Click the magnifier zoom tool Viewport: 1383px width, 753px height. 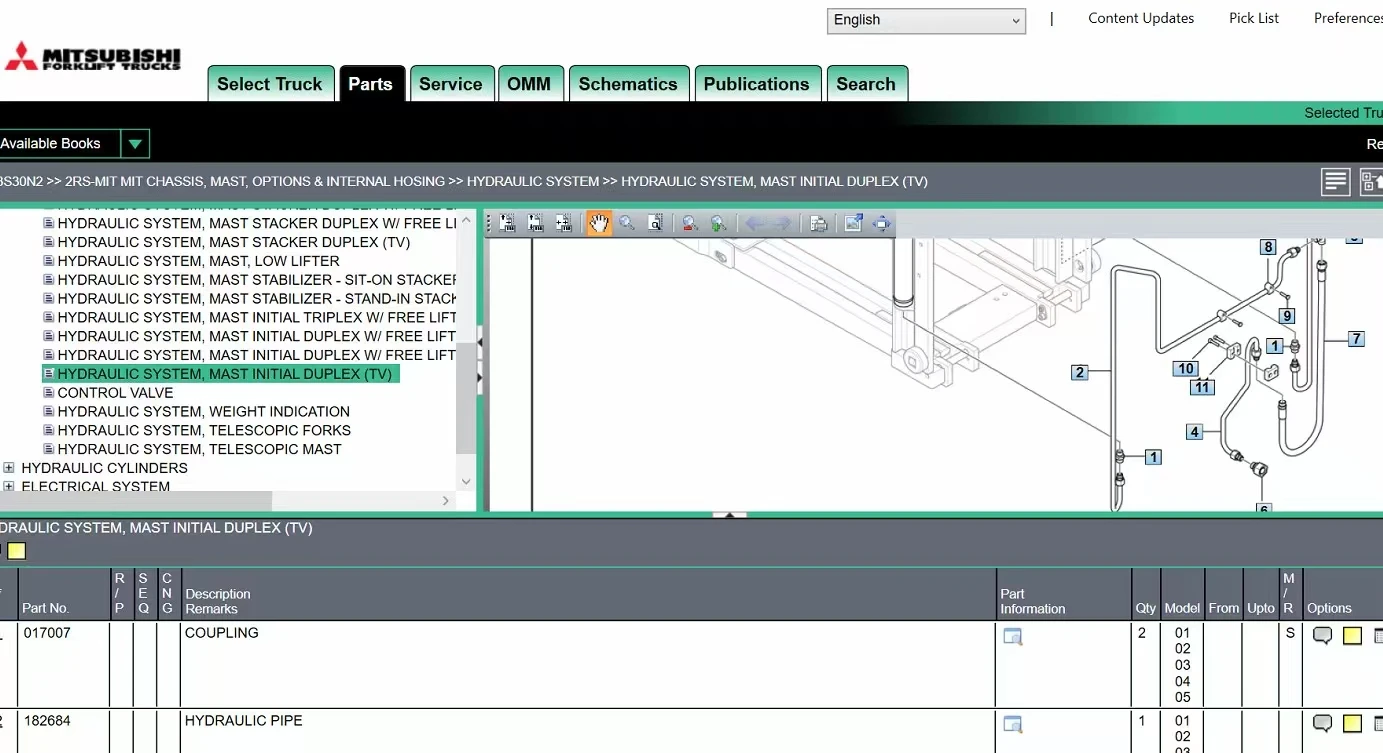tap(627, 223)
